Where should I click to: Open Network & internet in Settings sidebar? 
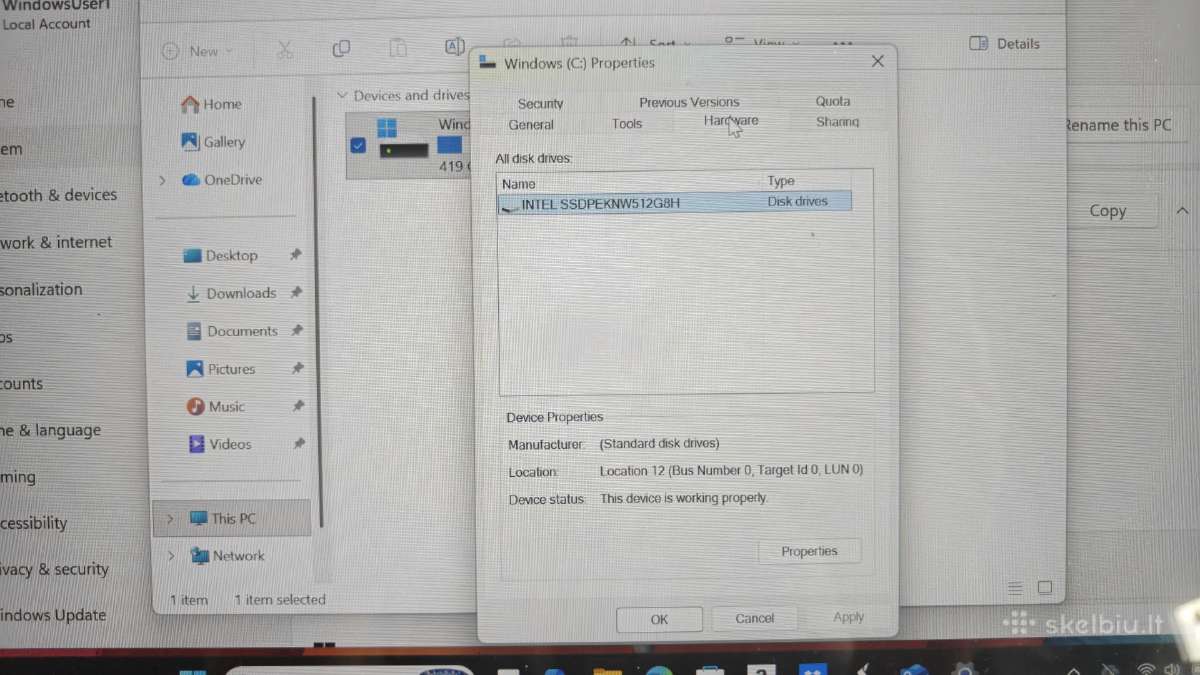[56, 242]
